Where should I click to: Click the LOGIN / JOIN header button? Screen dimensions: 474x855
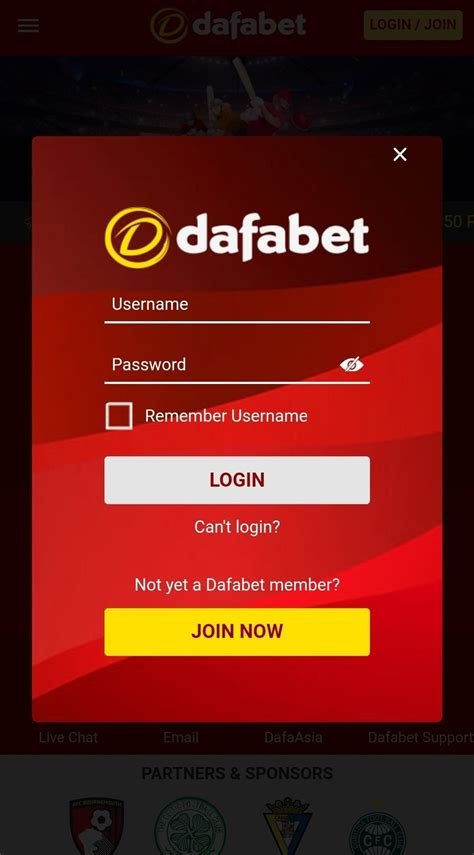pyautogui.click(x=413, y=25)
